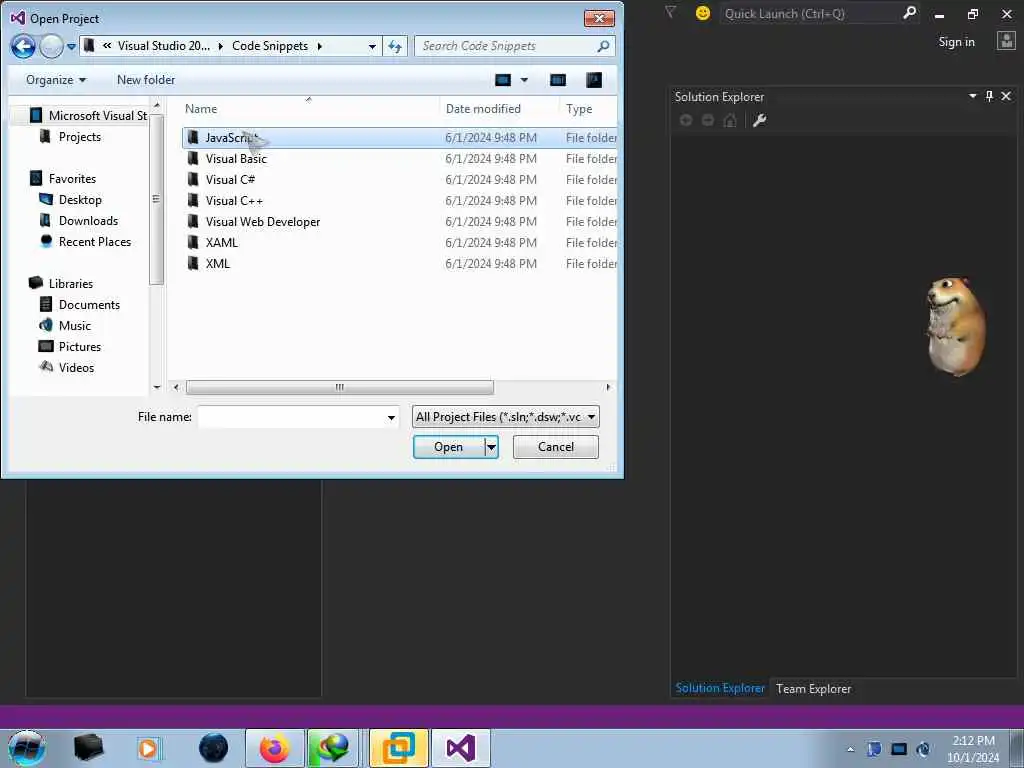Image resolution: width=1024 pixels, height=768 pixels.
Task: Click the Quick Launch search box
Action: tap(810, 13)
